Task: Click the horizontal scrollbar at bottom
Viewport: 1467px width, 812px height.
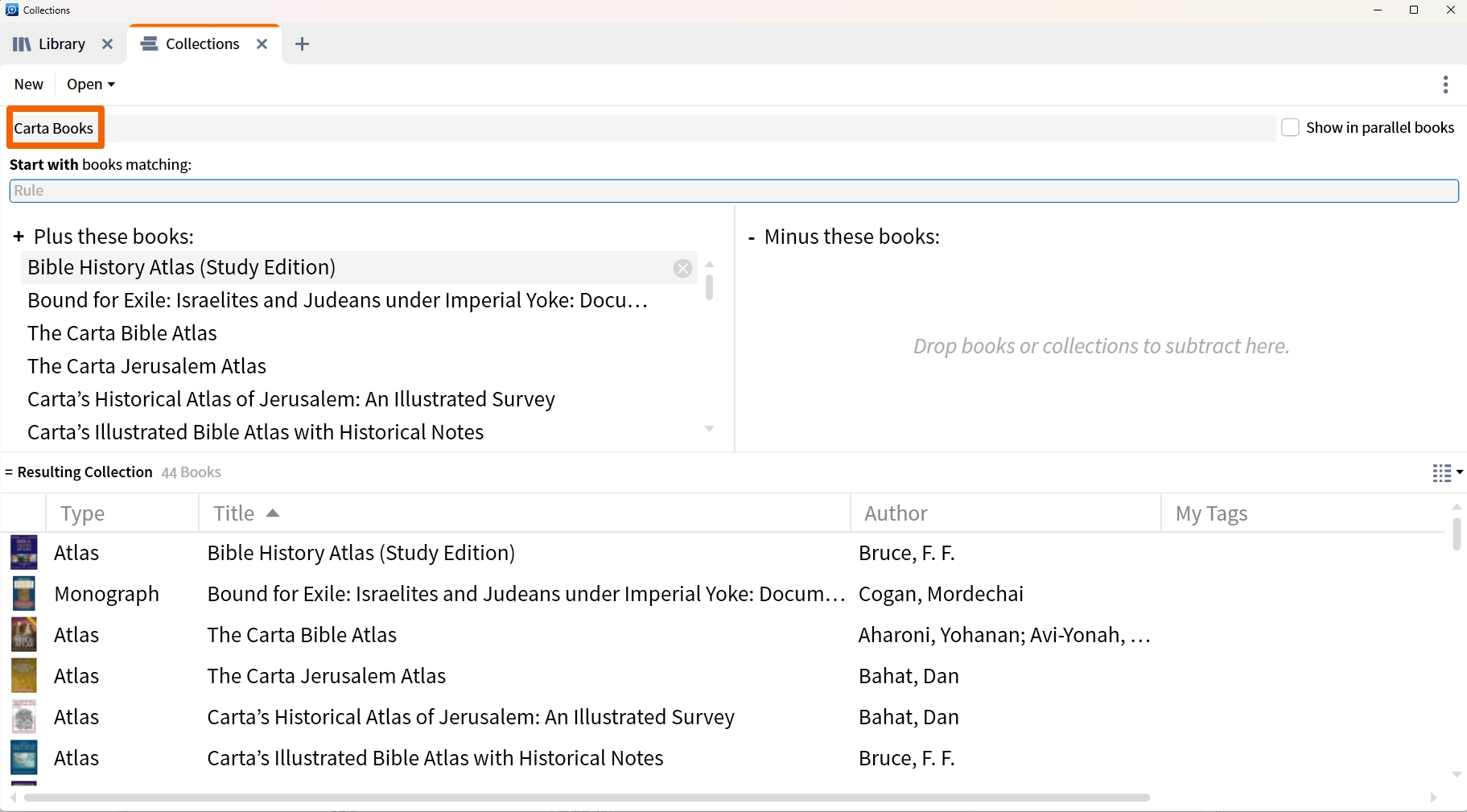Action: [x=587, y=798]
